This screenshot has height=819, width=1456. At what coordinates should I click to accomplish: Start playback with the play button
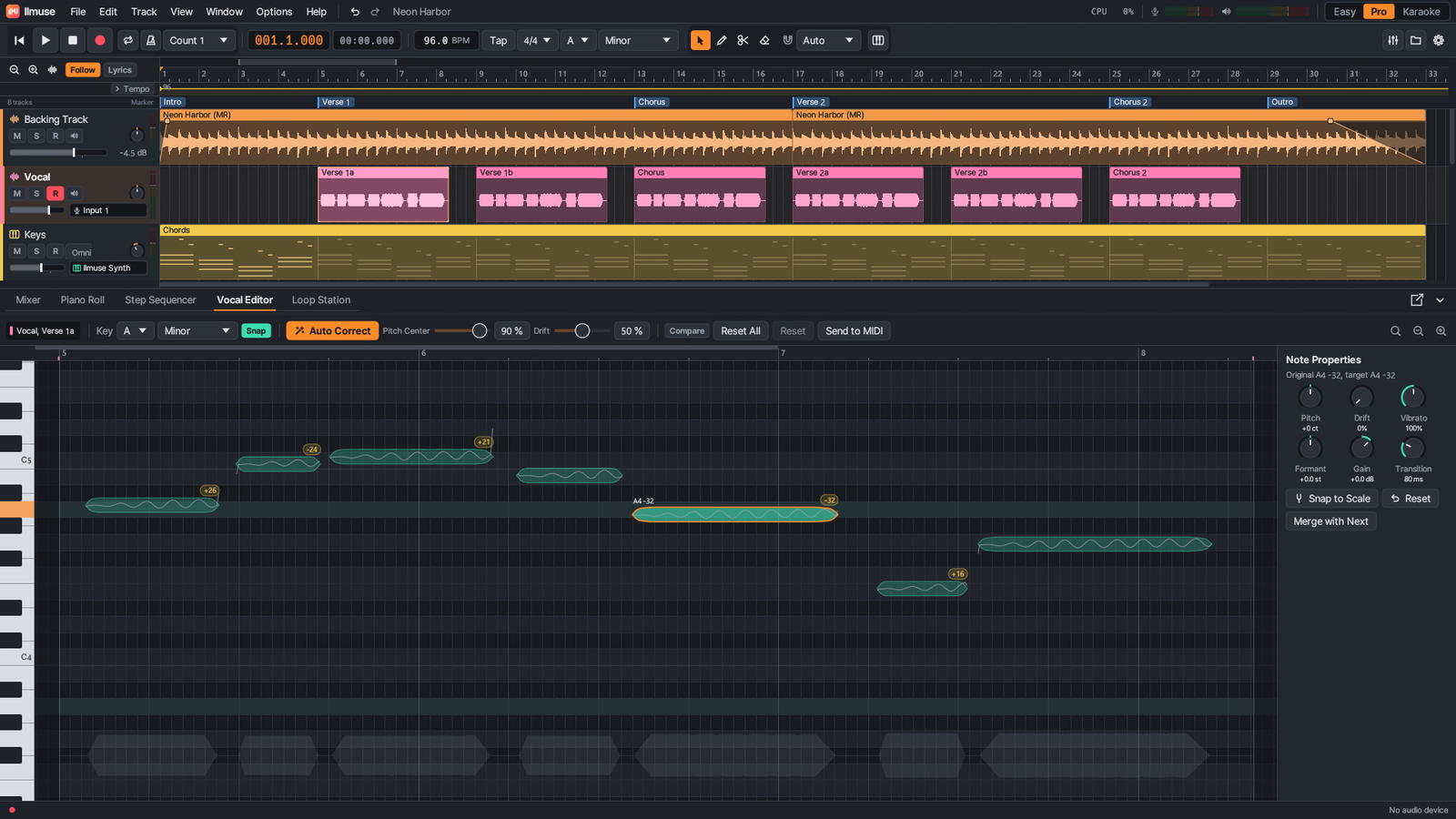[45, 40]
